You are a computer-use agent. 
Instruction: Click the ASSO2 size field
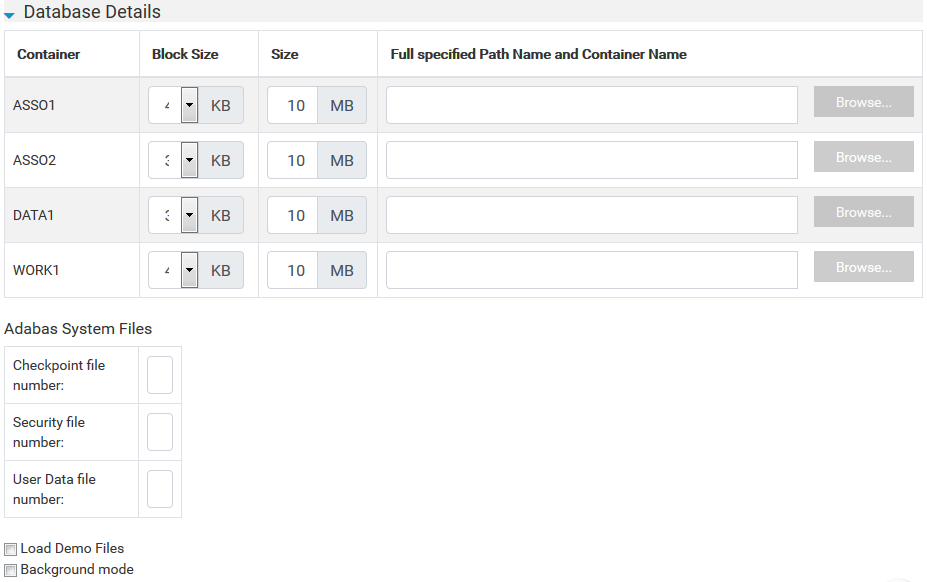pos(293,160)
